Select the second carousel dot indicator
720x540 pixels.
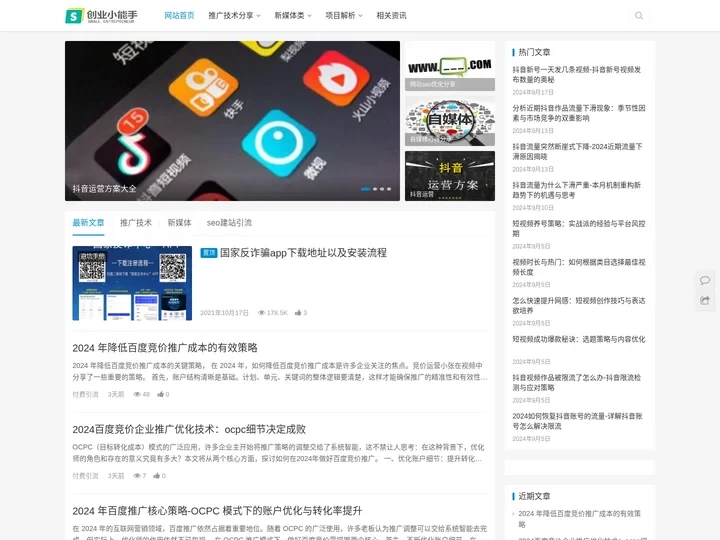coord(375,189)
